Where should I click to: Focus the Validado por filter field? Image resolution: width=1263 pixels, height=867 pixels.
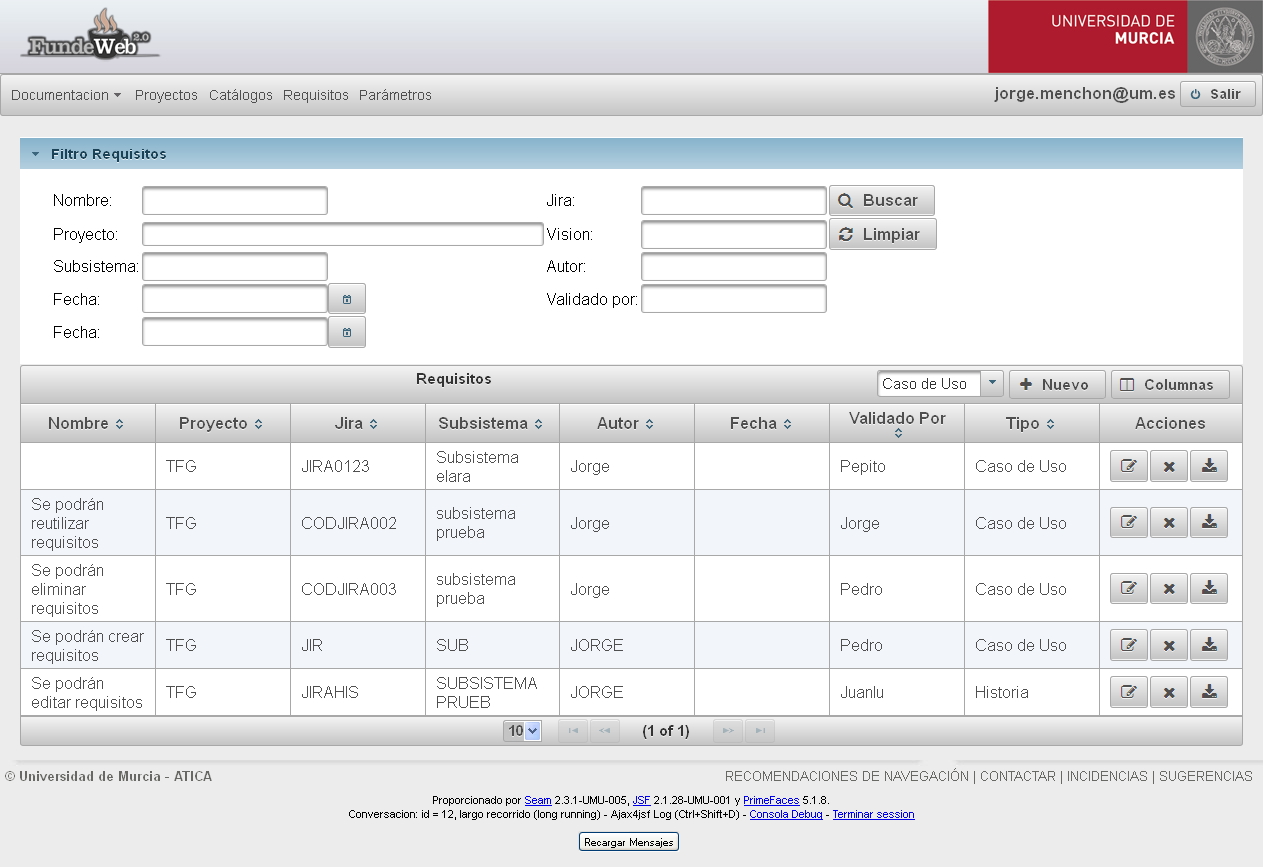tap(734, 299)
